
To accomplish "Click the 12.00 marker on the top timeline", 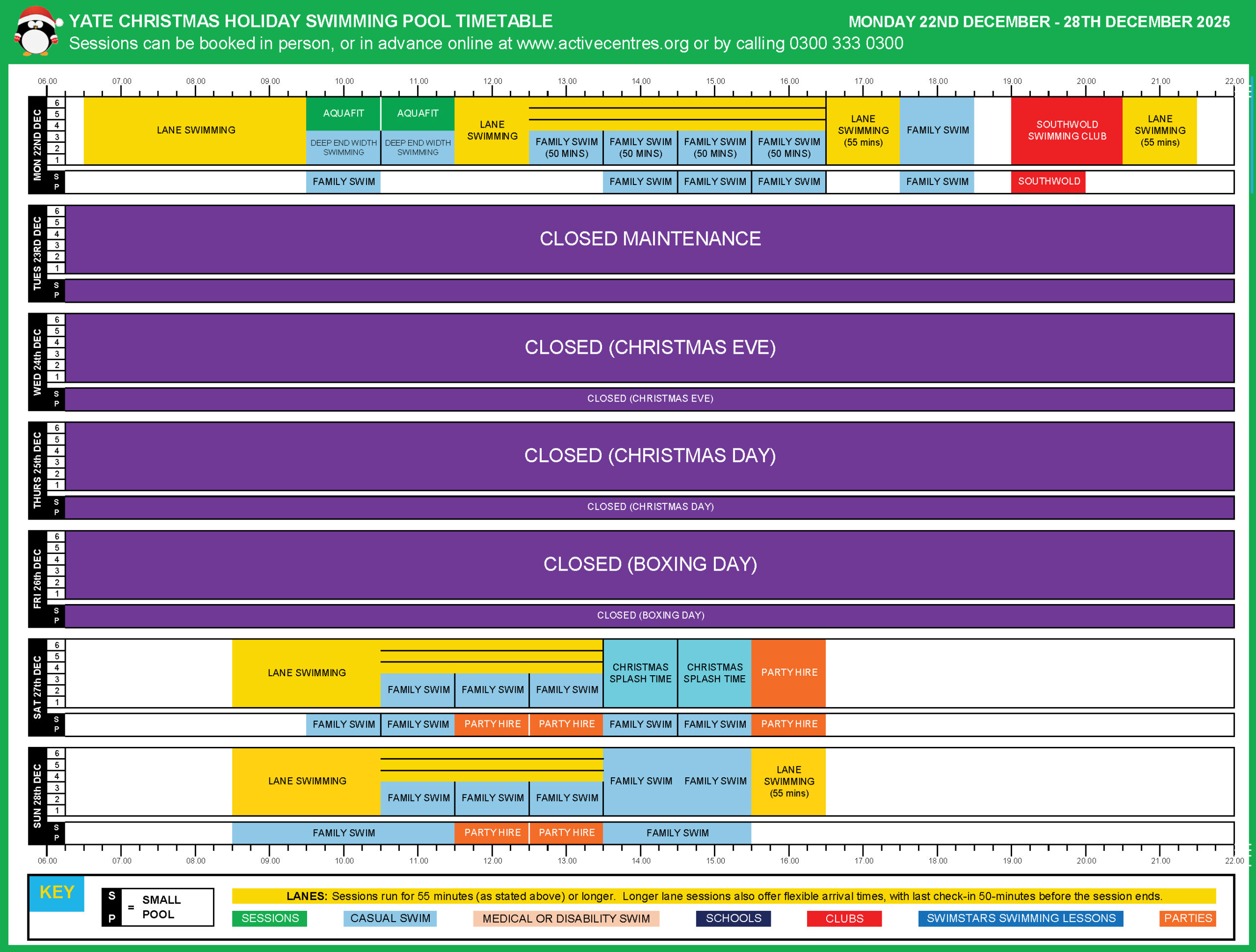I will (492, 81).
